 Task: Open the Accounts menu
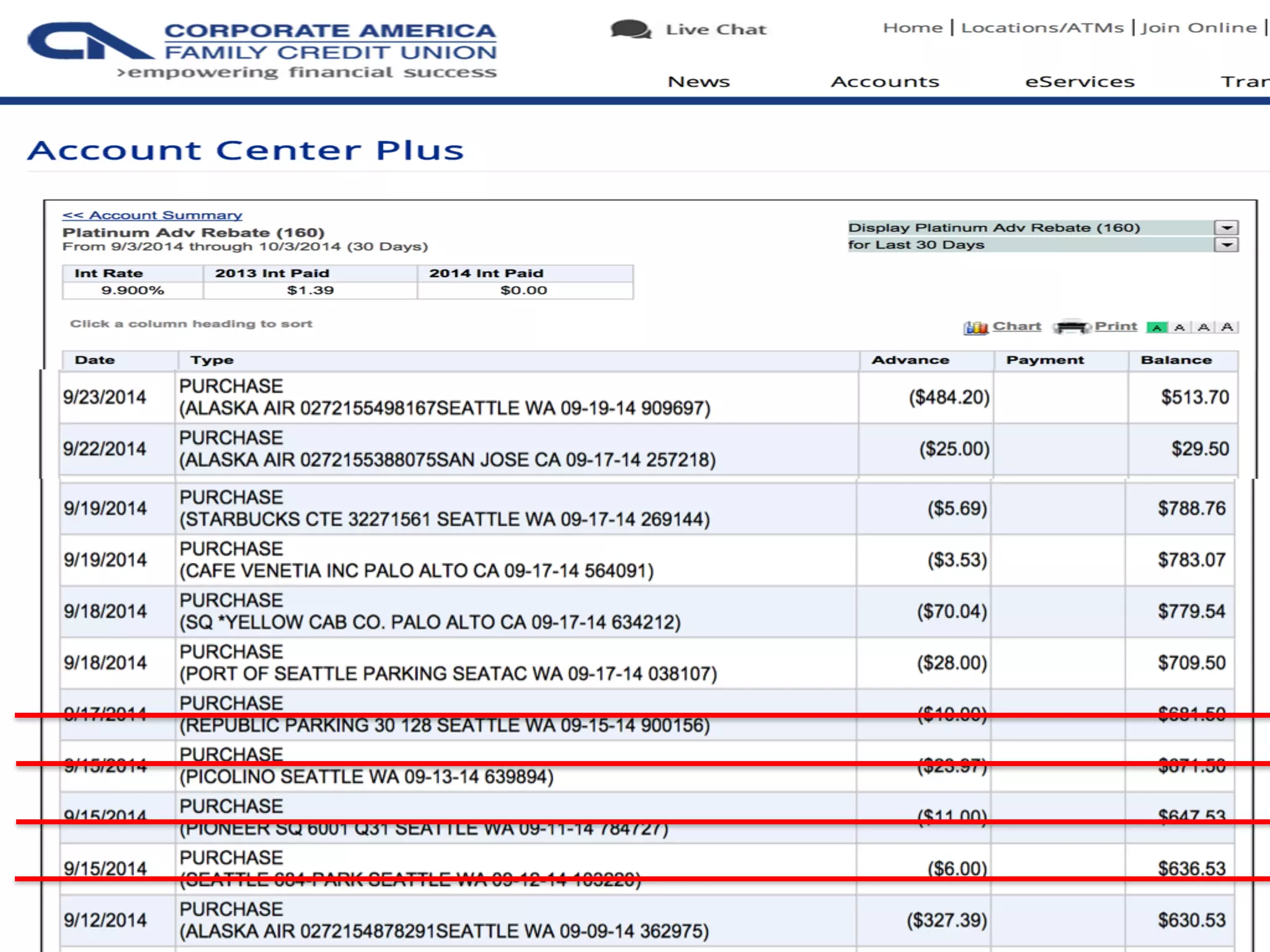[x=885, y=82]
